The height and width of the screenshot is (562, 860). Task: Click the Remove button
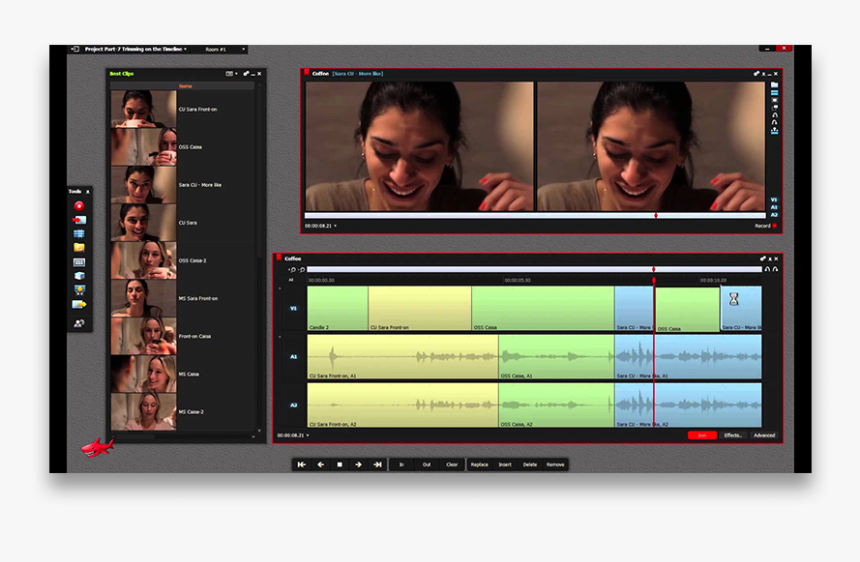555,464
